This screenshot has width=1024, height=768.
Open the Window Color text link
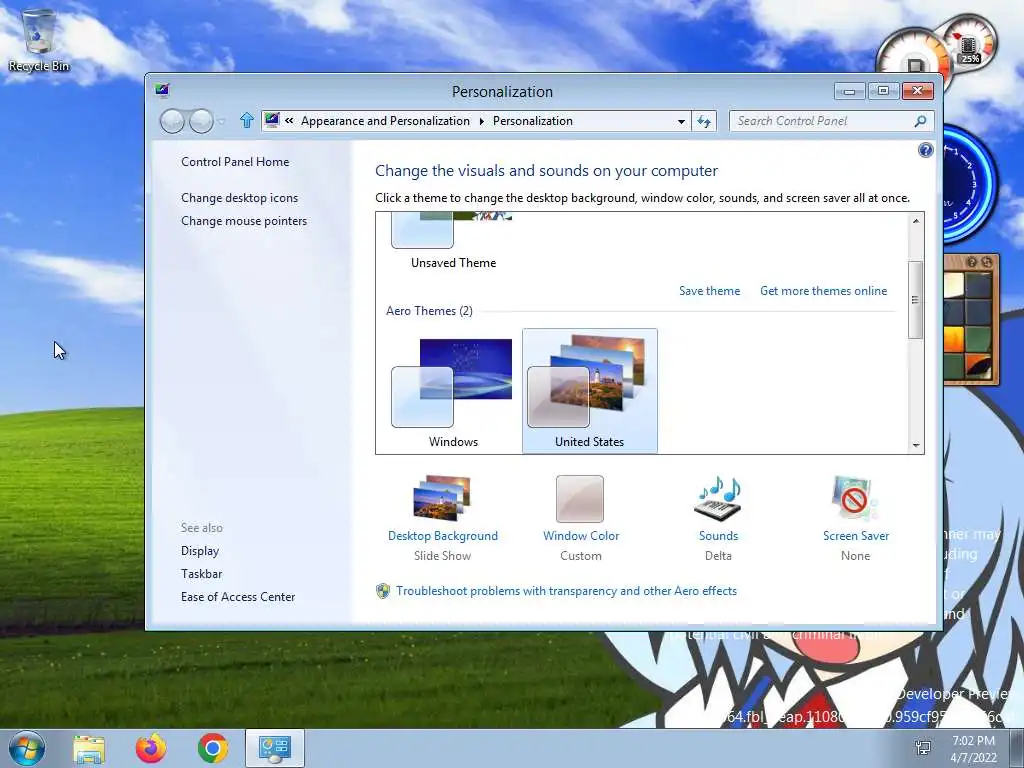point(581,536)
